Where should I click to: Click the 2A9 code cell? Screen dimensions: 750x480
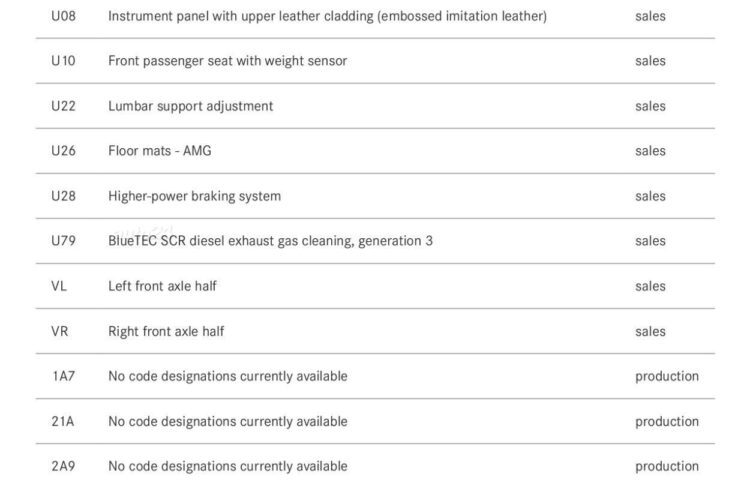coord(62,466)
